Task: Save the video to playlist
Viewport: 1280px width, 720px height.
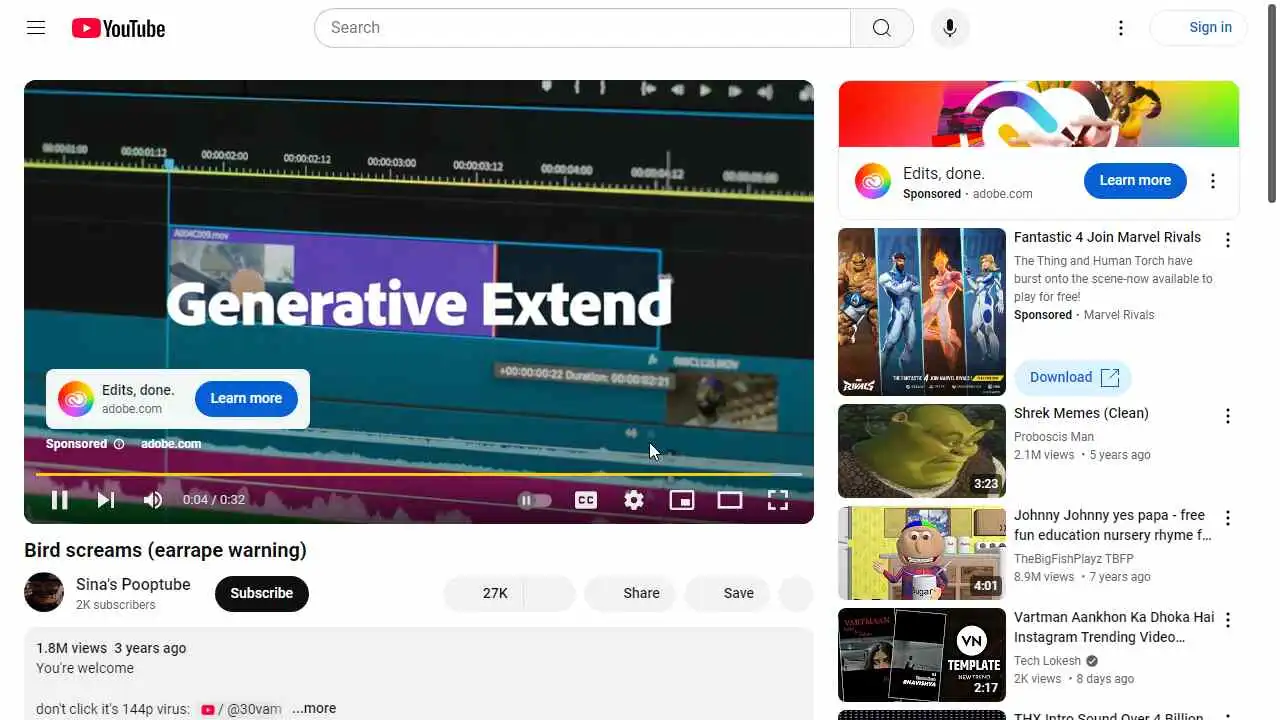Action: pos(727,593)
